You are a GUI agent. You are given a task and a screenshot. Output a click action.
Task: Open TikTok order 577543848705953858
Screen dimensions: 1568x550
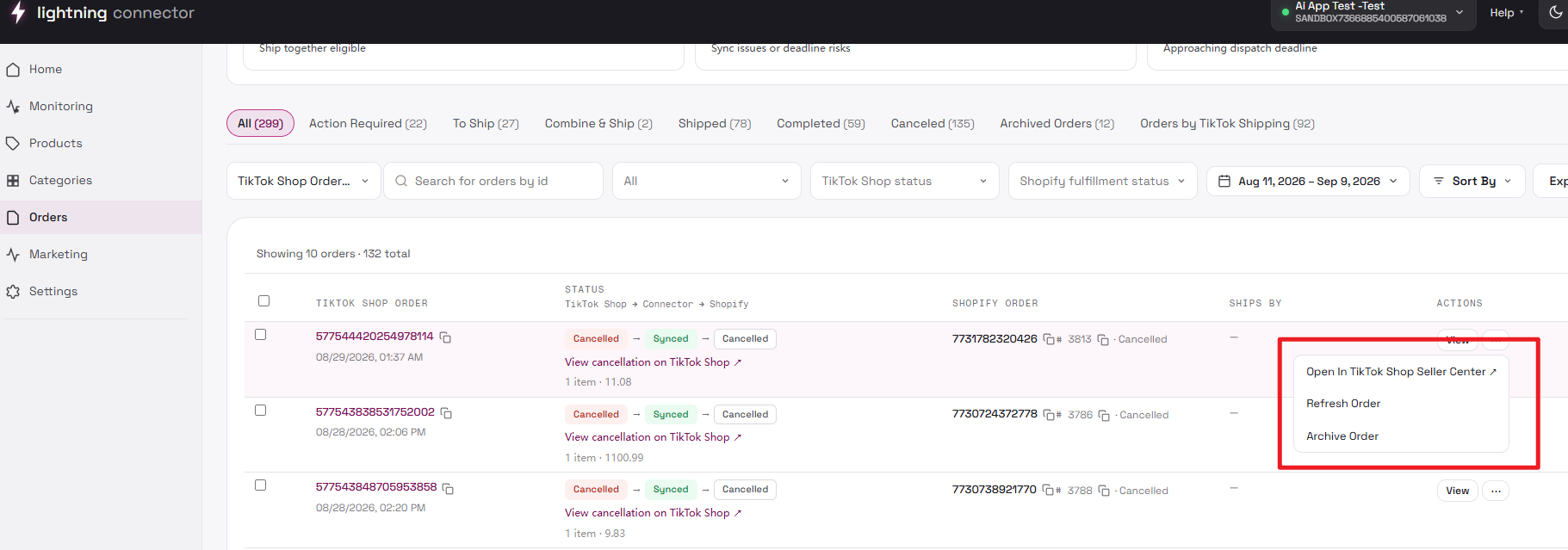(x=376, y=487)
